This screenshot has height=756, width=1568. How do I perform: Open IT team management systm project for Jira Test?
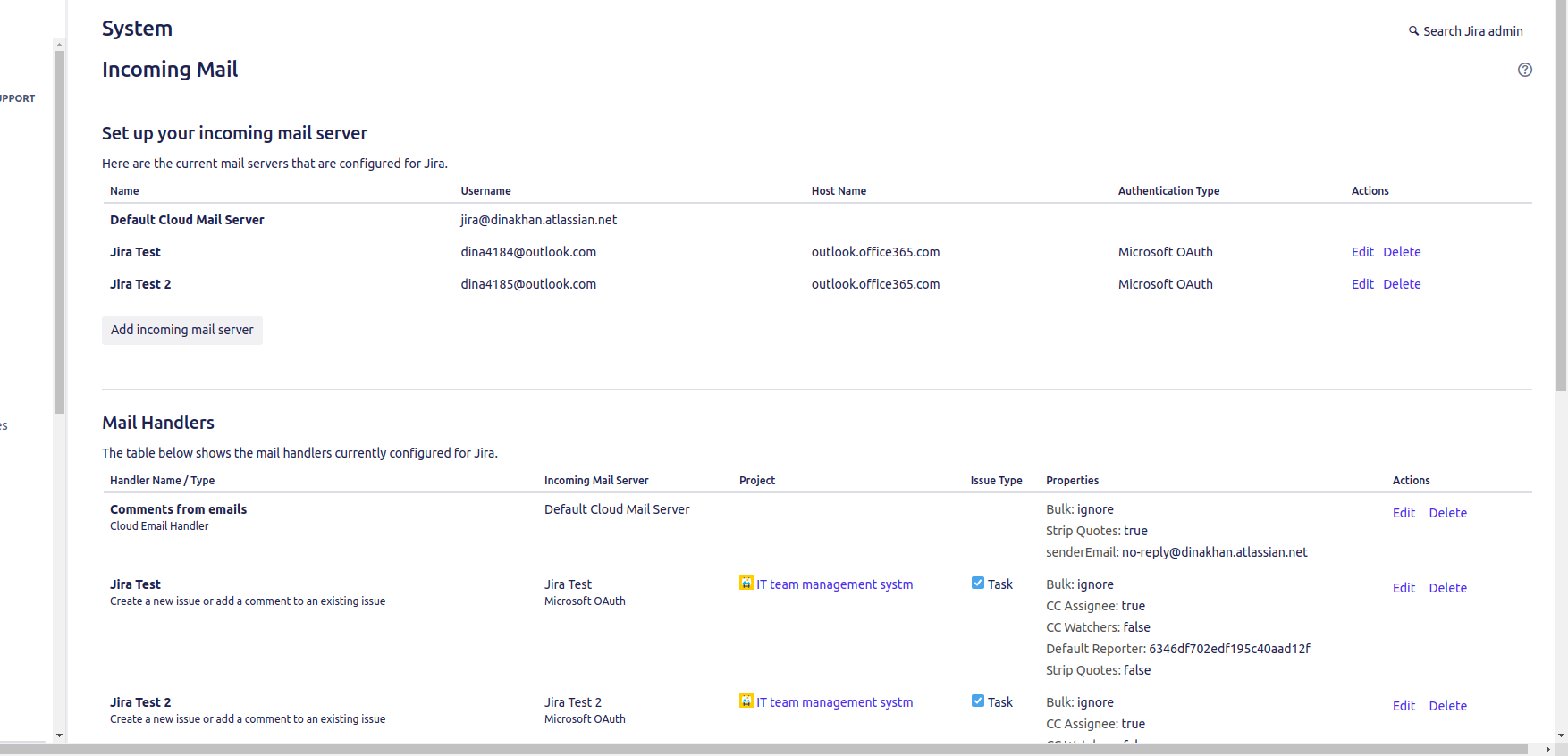tap(835, 584)
